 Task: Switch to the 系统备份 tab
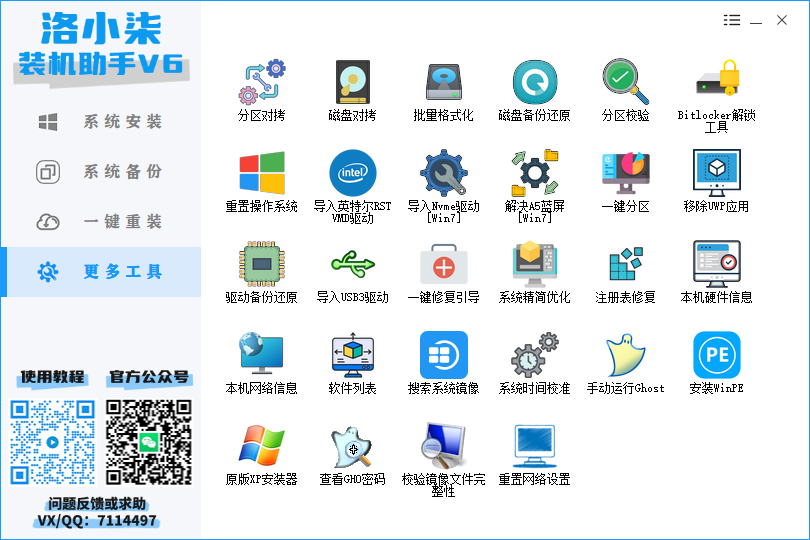[x=100, y=172]
